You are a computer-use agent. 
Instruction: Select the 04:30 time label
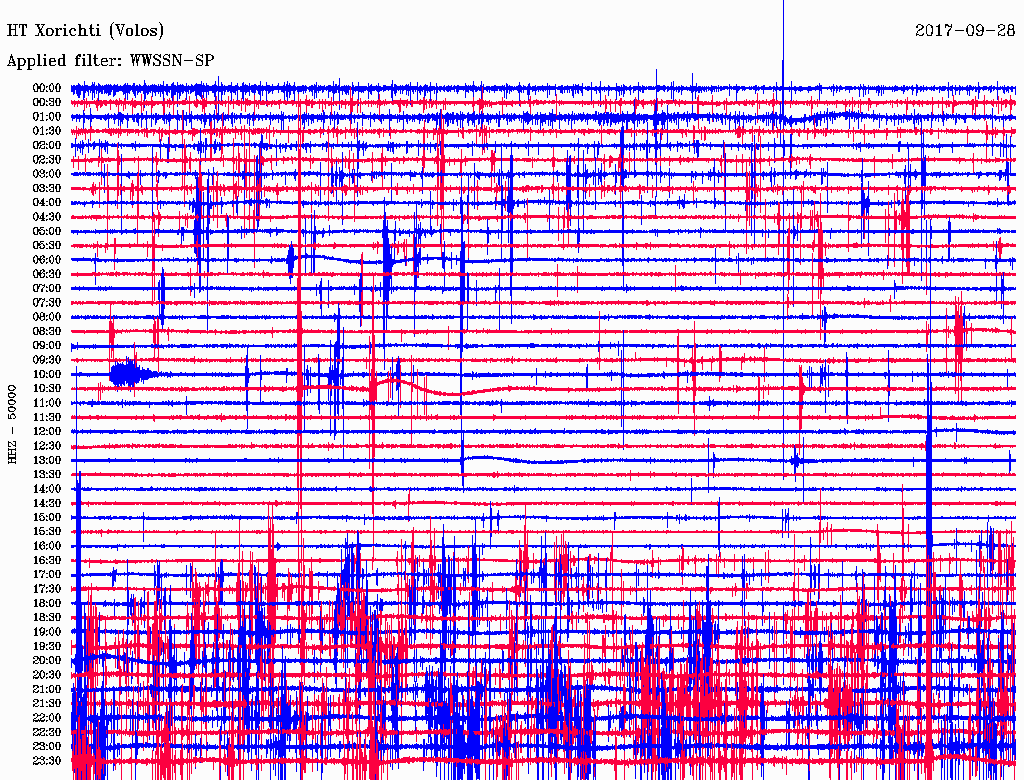click(47, 217)
